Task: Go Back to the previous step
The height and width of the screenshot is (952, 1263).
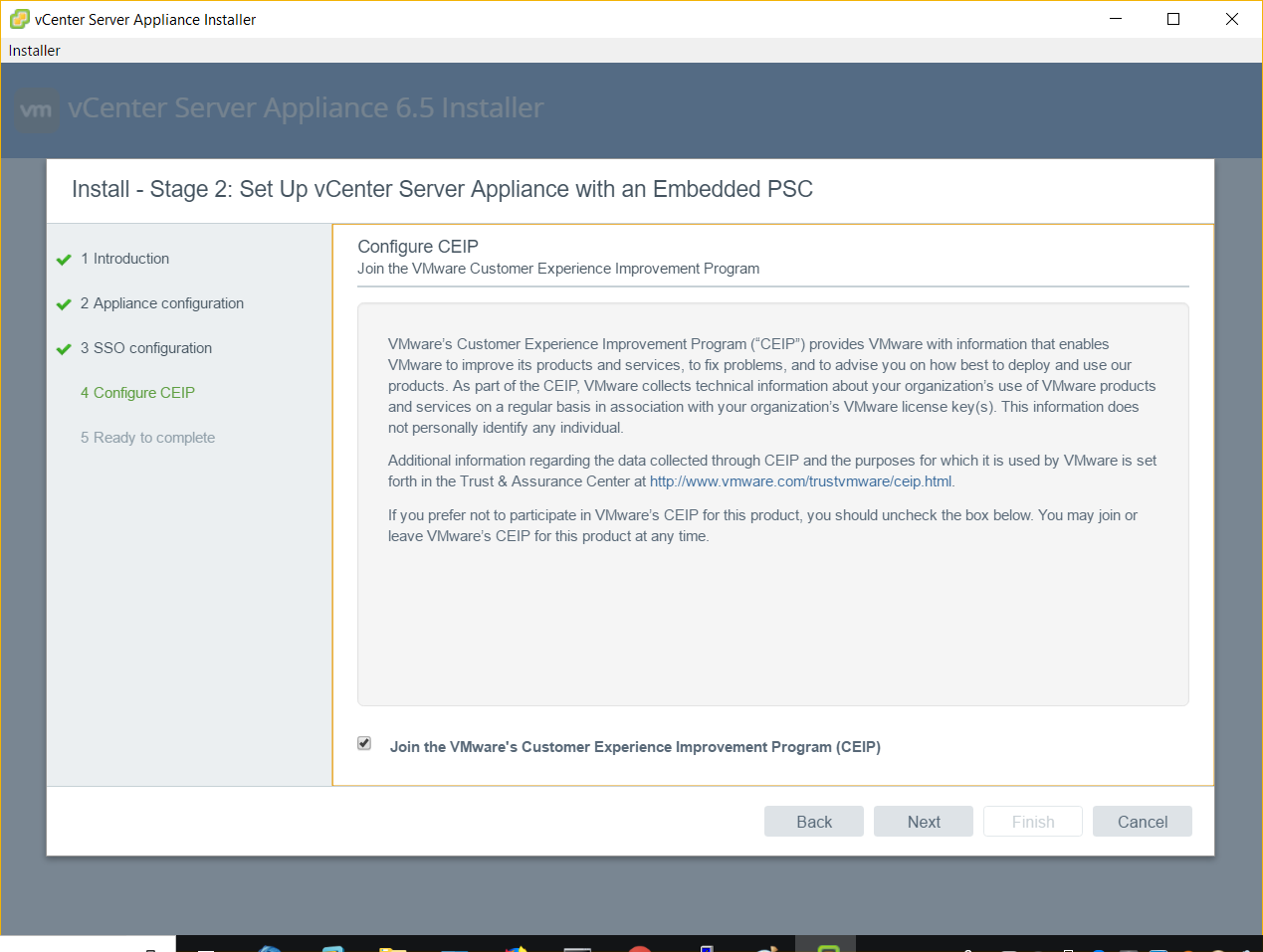Action: pyautogui.click(x=814, y=822)
